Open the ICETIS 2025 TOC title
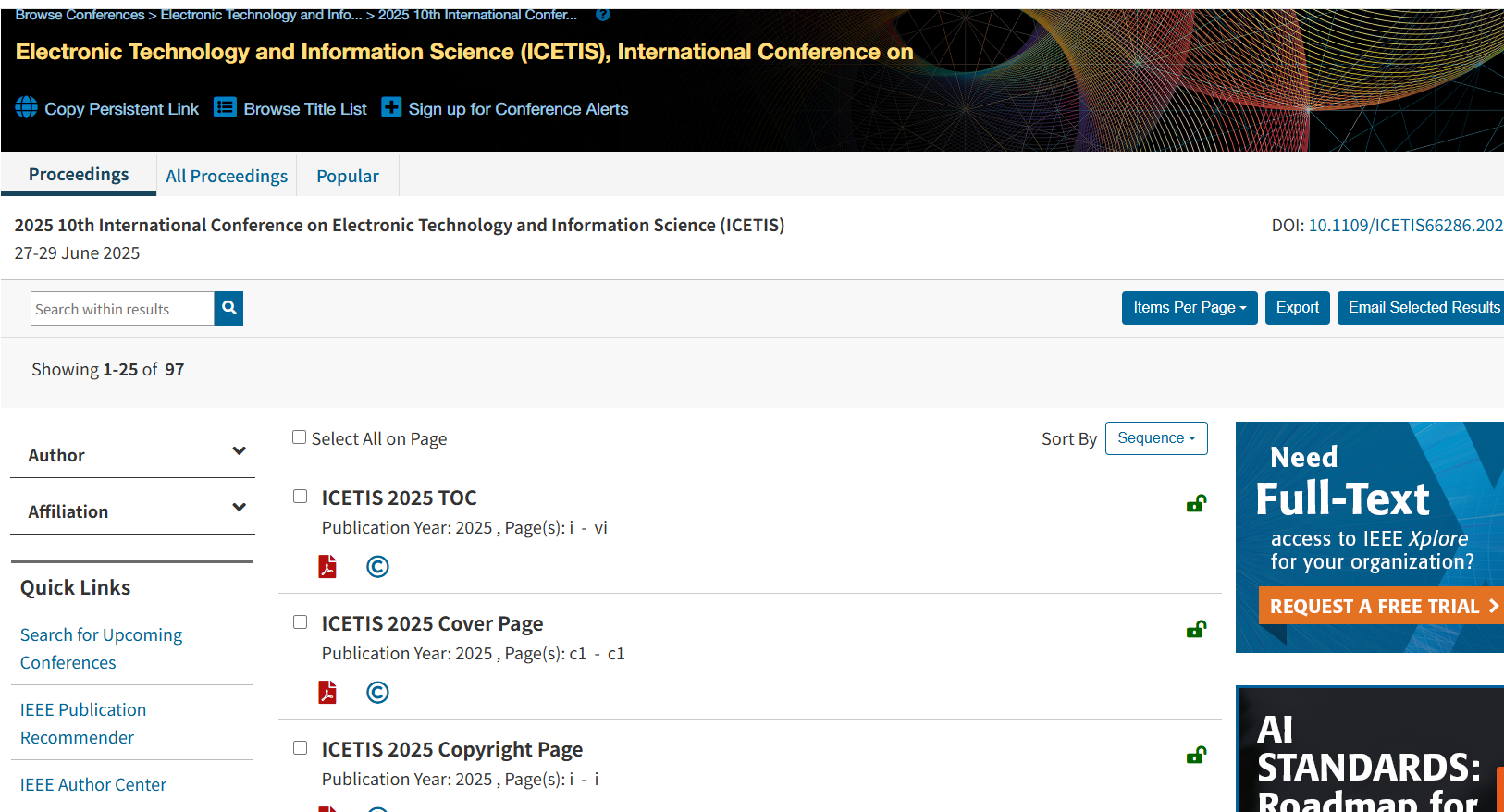Viewport: 1504px width, 812px height. coord(399,498)
